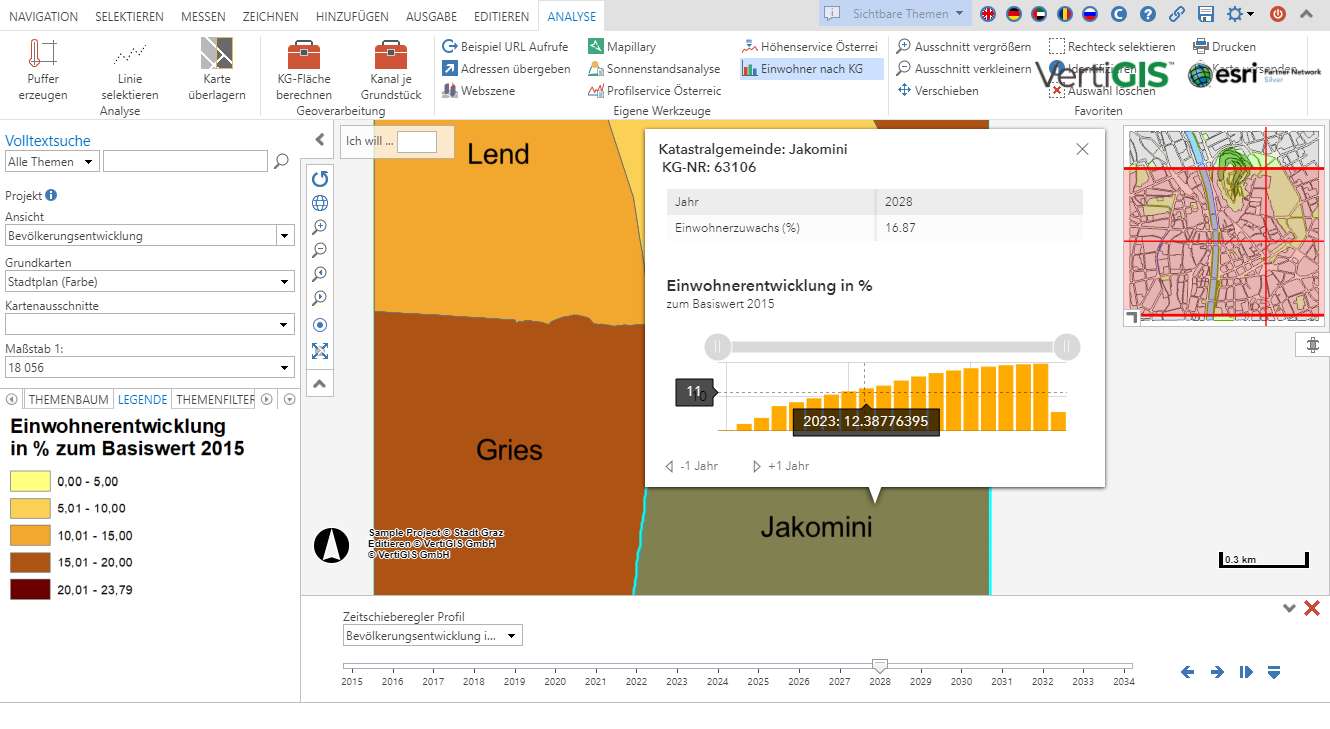Switch to the THEMENBAUM tab
1330x729 pixels.
click(x=68, y=399)
